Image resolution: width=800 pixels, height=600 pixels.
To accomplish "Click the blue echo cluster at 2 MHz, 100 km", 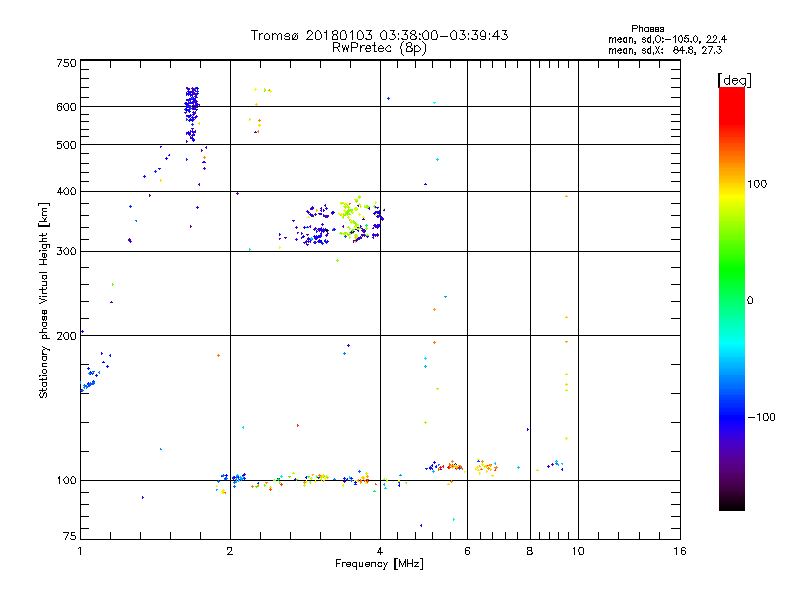I will [233, 479].
